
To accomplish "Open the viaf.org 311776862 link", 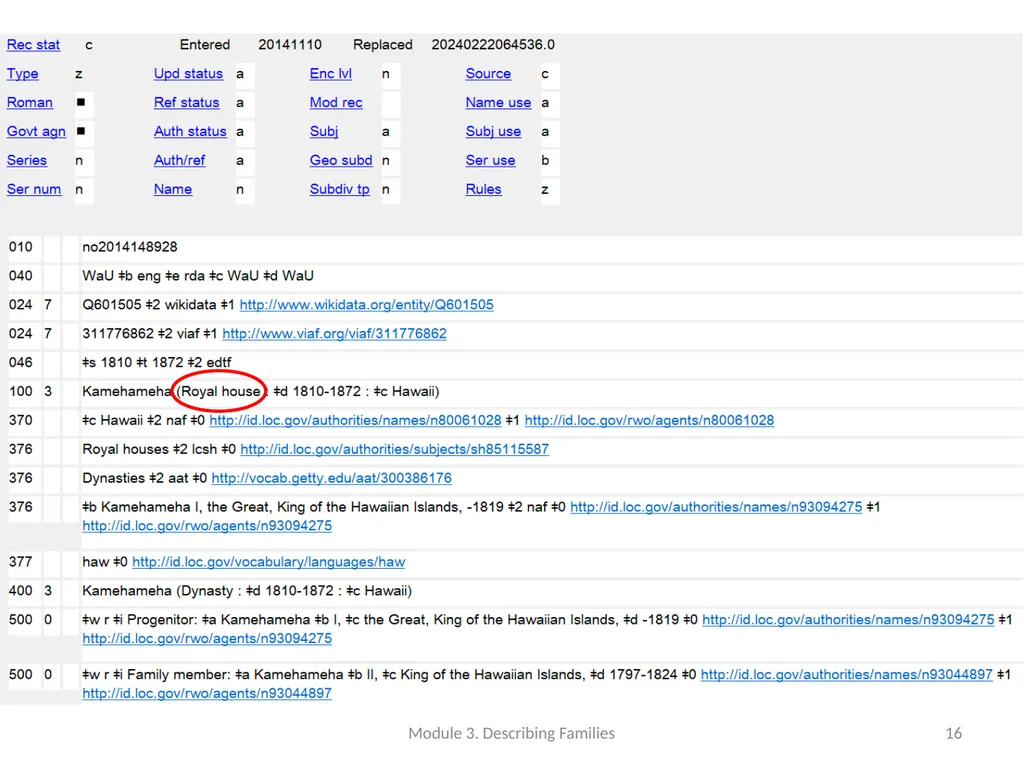I will [334, 333].
